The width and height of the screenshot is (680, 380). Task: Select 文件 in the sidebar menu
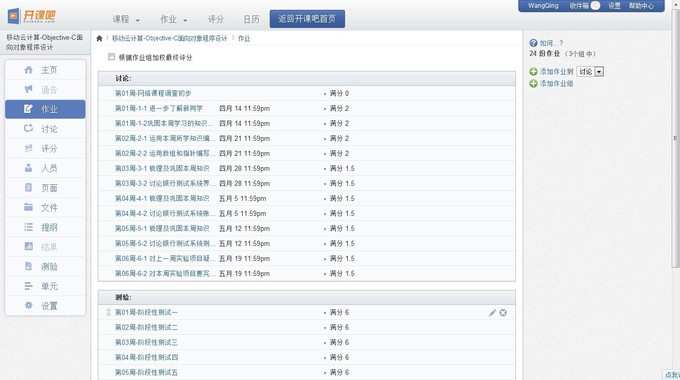pos(45,207)
